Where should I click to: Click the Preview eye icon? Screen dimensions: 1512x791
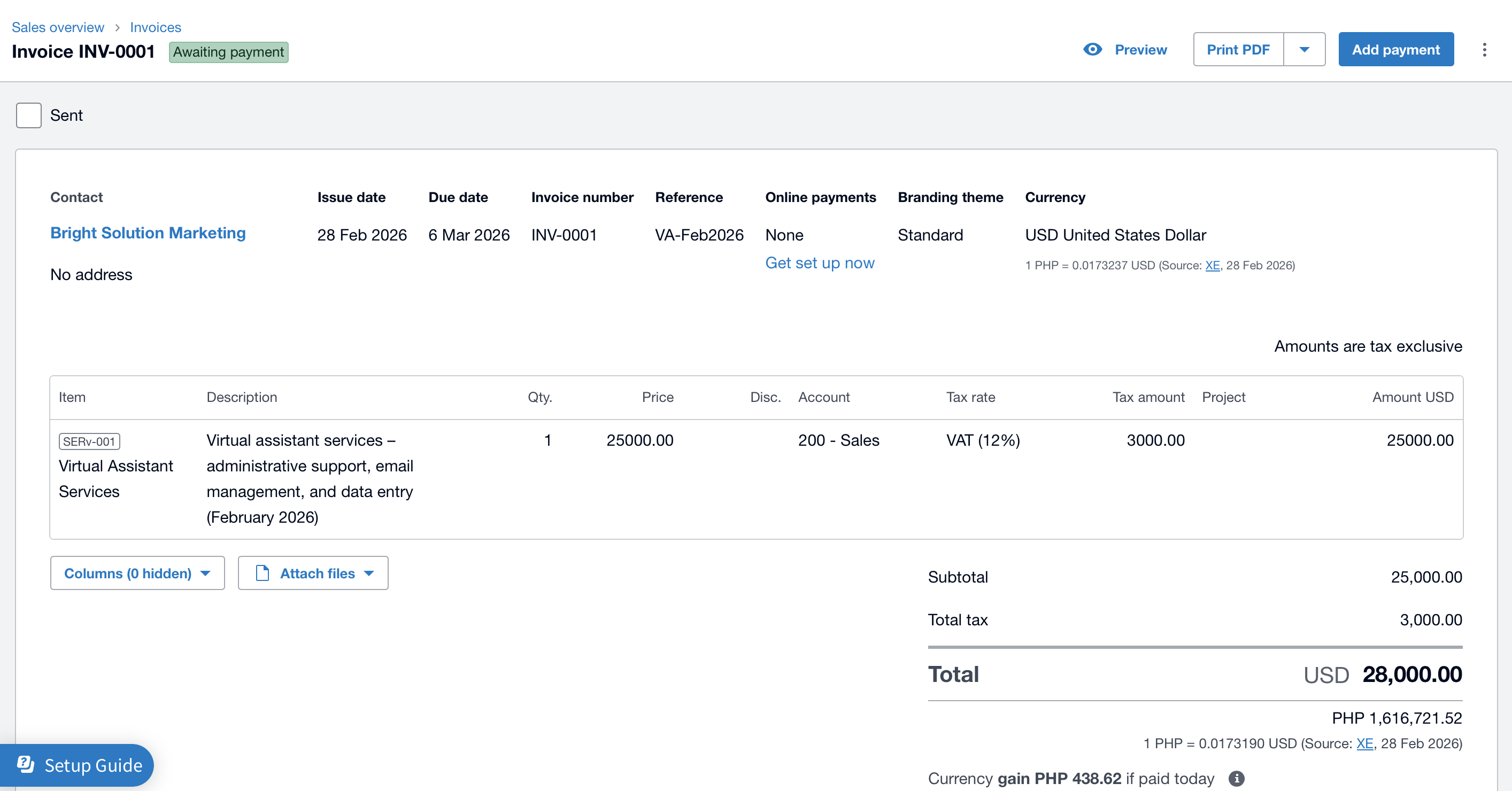tap(1092, 49)
